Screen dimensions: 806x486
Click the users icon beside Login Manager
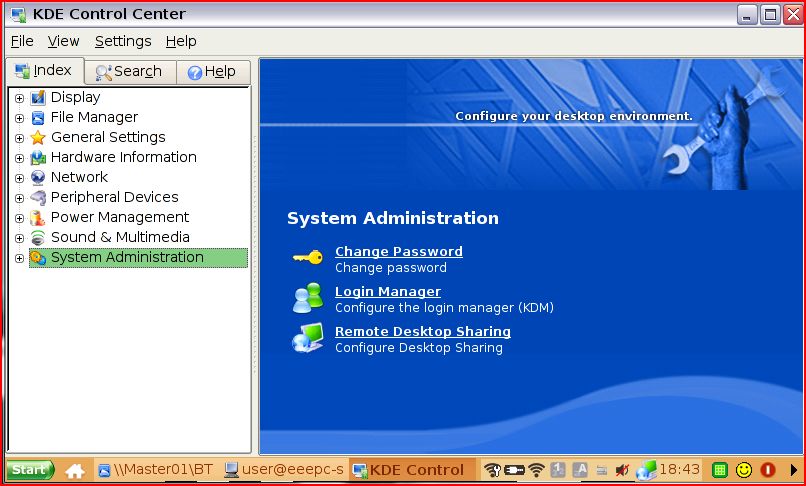pos(307,298)
